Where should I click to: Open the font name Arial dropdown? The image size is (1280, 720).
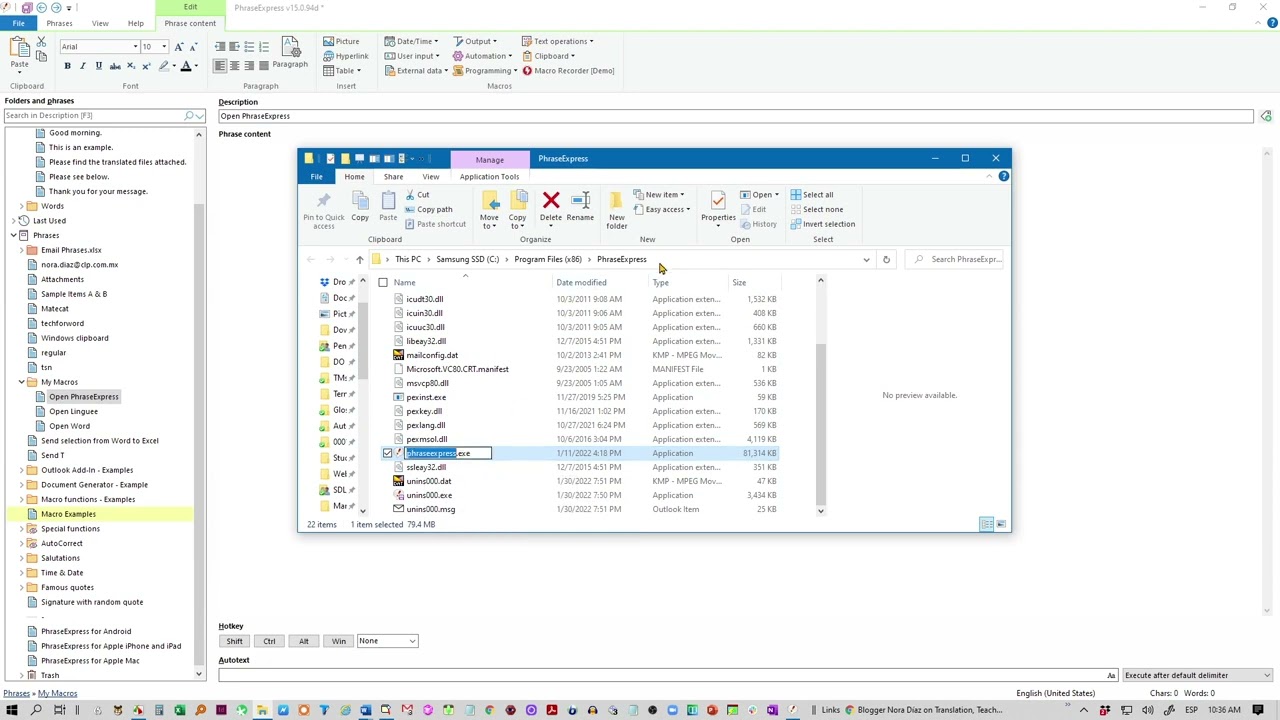pyautogui.click(x=135, y=47)
